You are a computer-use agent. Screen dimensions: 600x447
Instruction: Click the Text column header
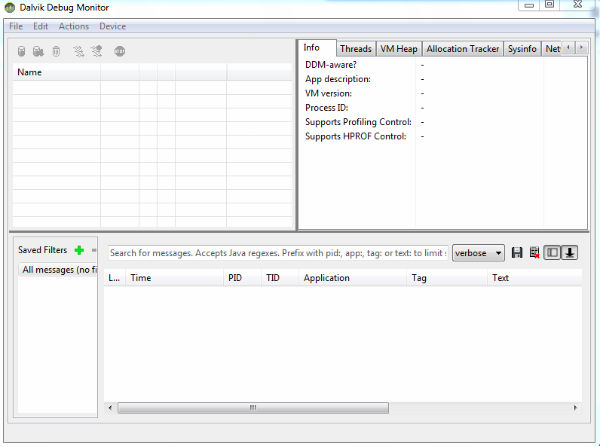(x=535, y=278)
